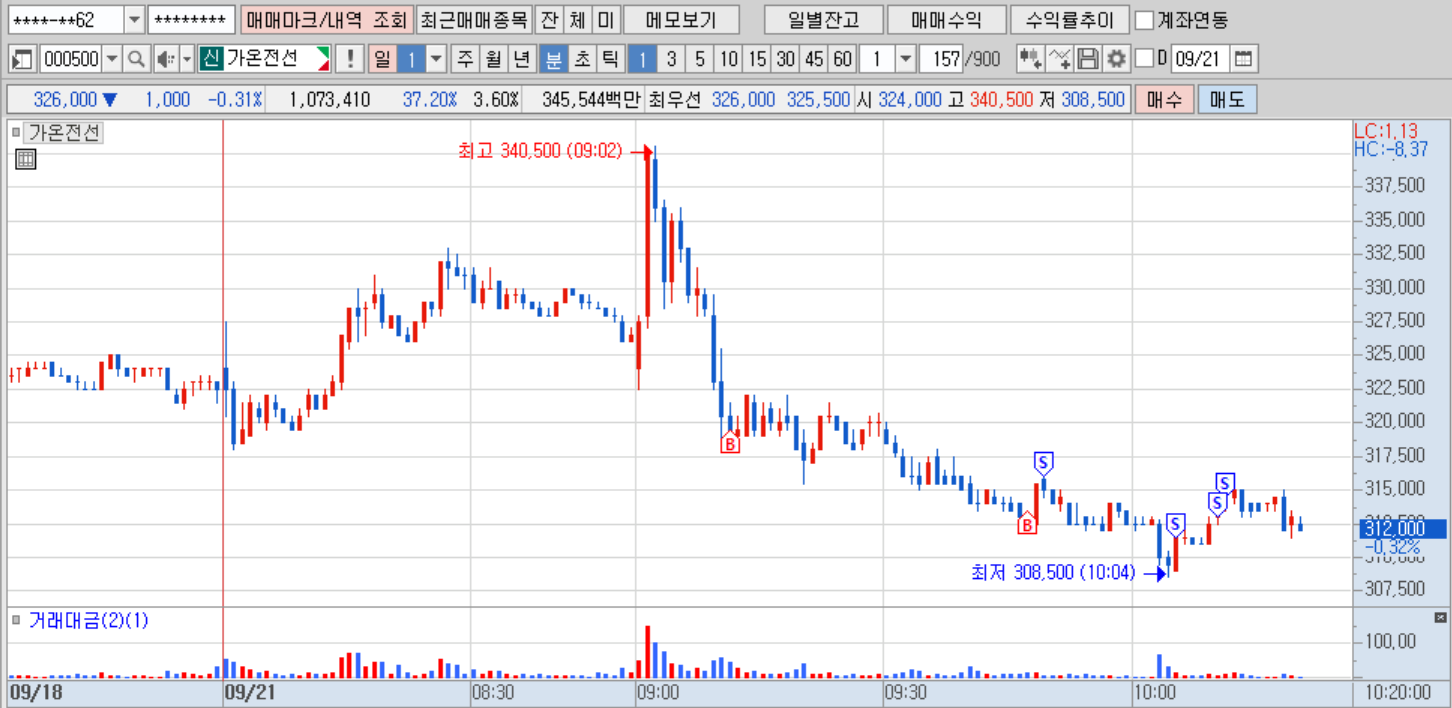The image size is (1452, 708).
Task: Click the 가온전선 stock name field
Action: [x=275, y=59]
